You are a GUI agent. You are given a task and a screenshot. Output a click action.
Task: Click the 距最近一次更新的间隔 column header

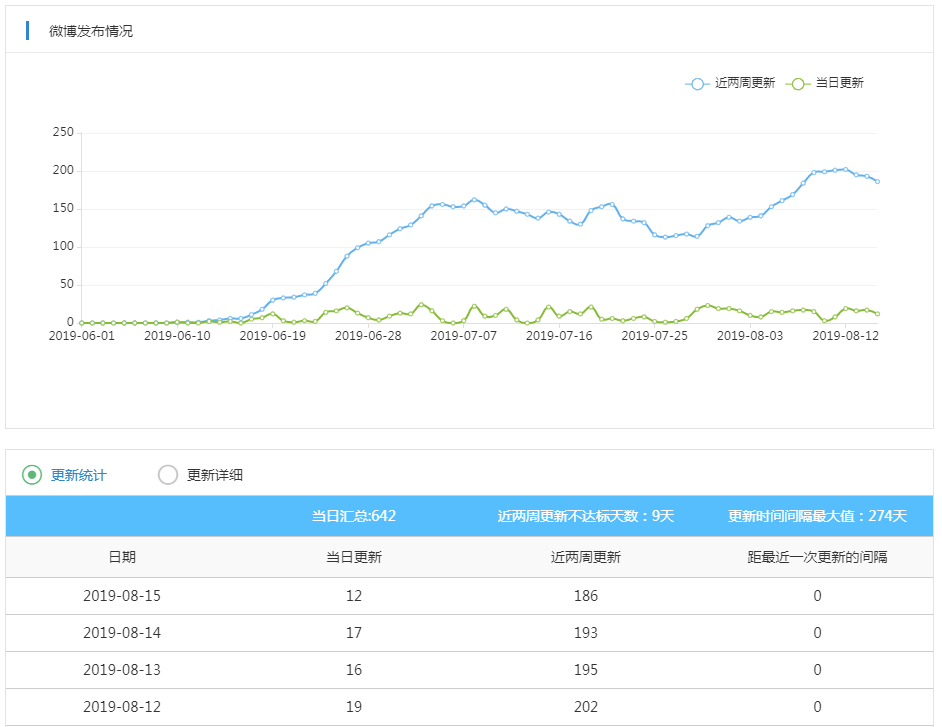(x=817, y=557)
